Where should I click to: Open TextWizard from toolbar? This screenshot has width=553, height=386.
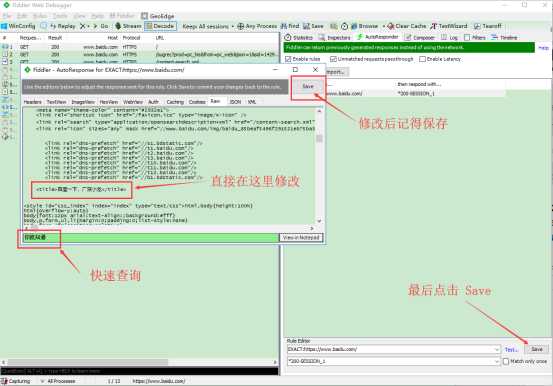tap(449, 26)
